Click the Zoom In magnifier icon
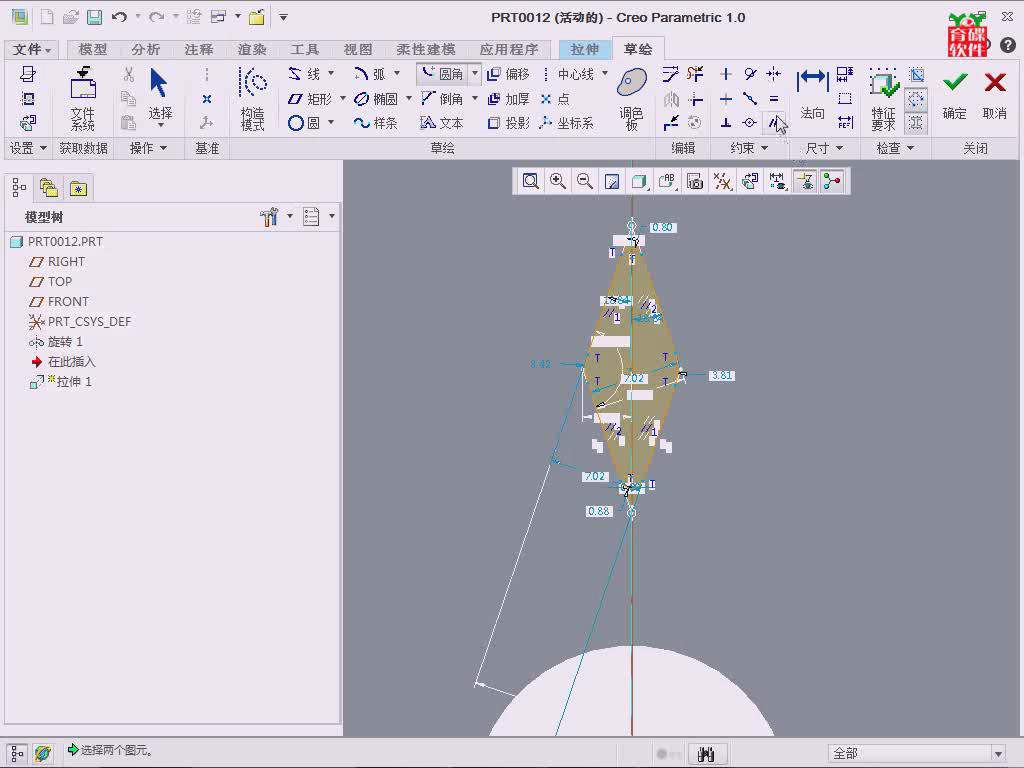The image size is (1024, 768). (558, 181)
